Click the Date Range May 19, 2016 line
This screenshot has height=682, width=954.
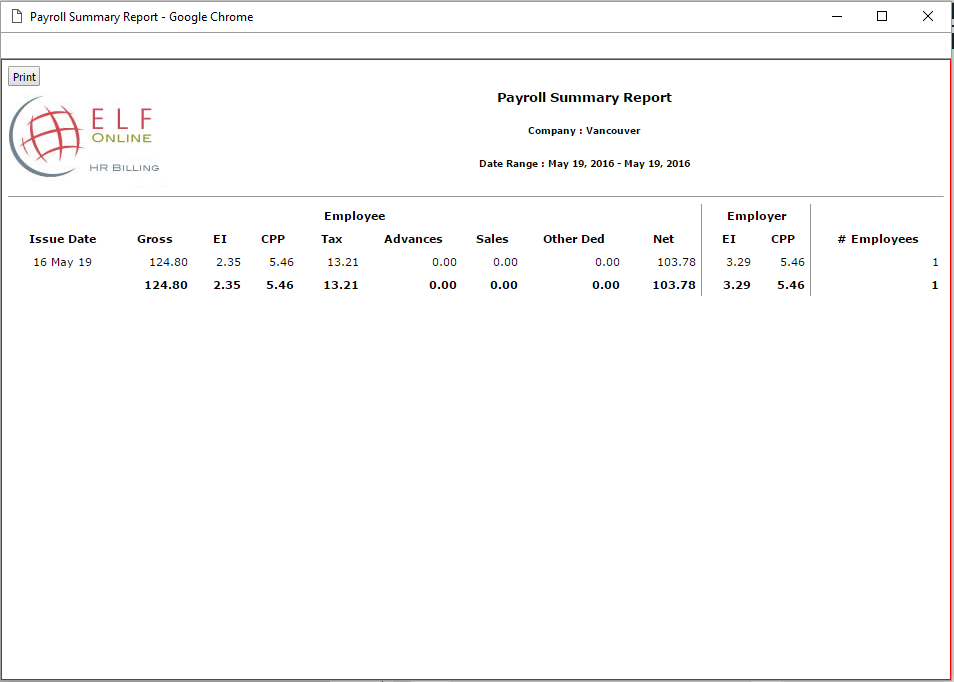coord(584,164)
